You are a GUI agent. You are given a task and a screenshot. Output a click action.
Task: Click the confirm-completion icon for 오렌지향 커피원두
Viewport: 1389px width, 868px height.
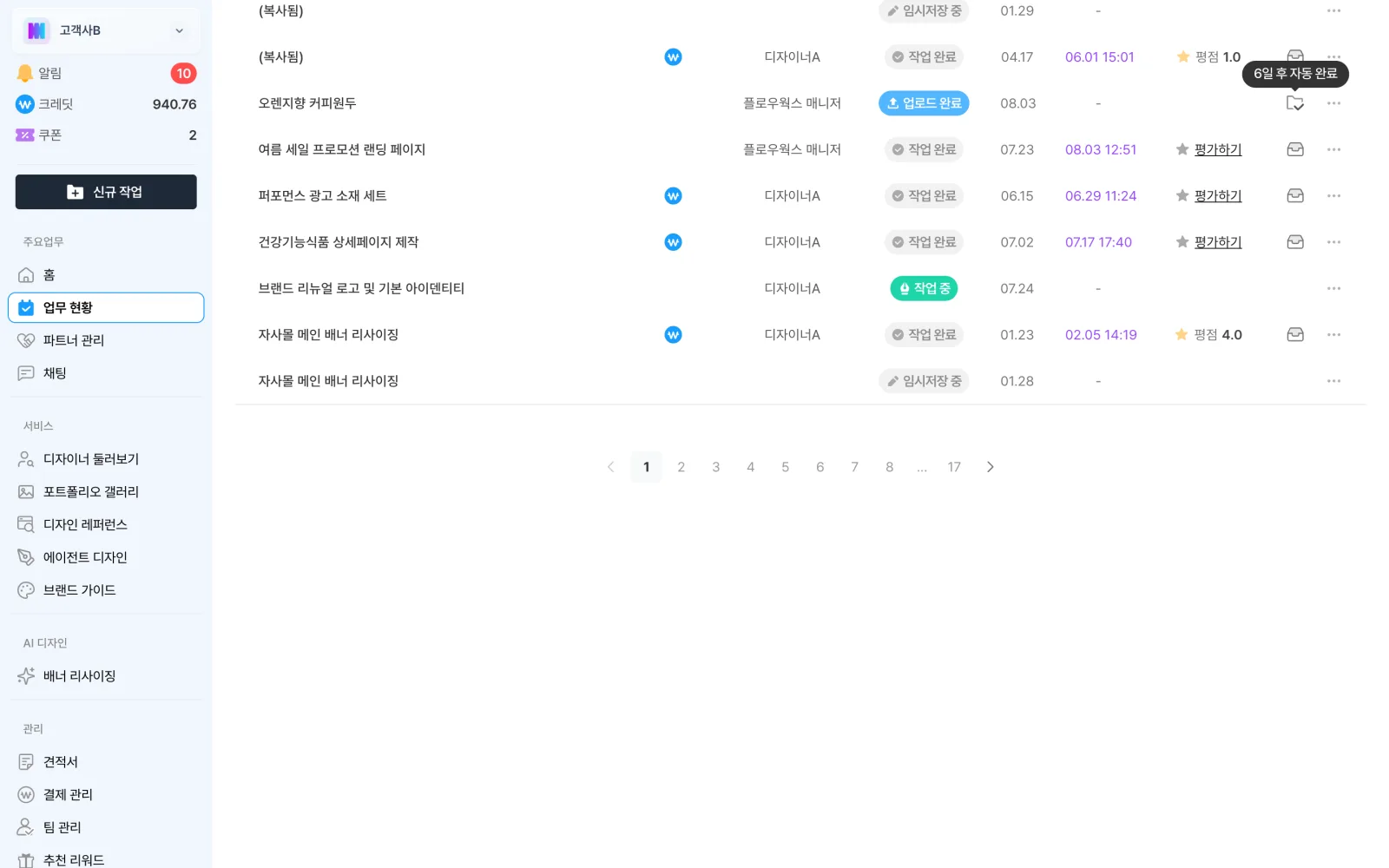tap(1295, 103)
